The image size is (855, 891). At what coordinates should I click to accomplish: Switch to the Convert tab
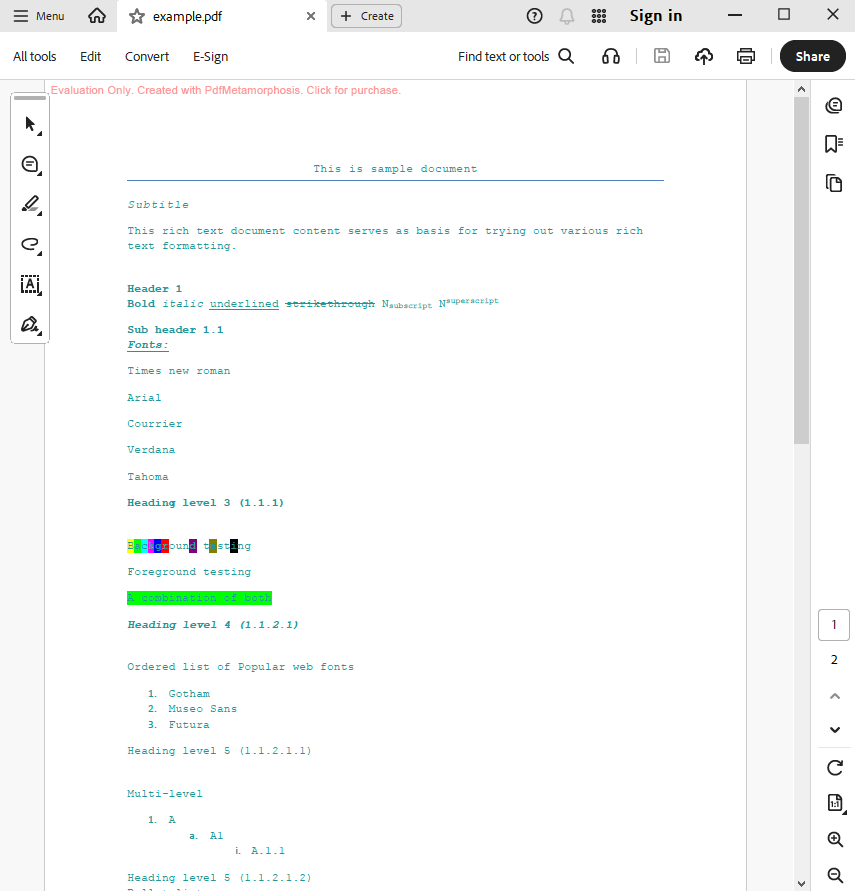pyautogui.click(x=146, y=56)
